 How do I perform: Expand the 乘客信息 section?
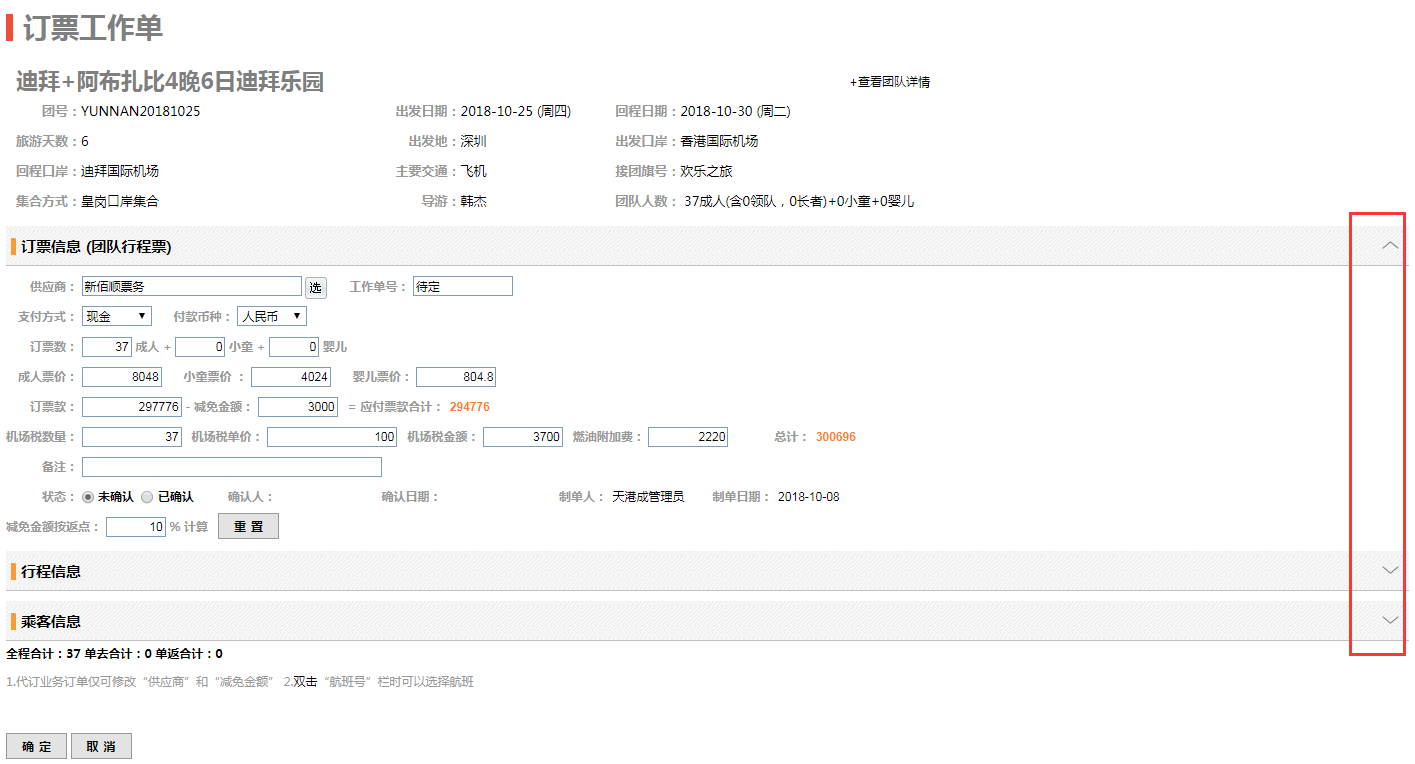(x=1389, y=620)
